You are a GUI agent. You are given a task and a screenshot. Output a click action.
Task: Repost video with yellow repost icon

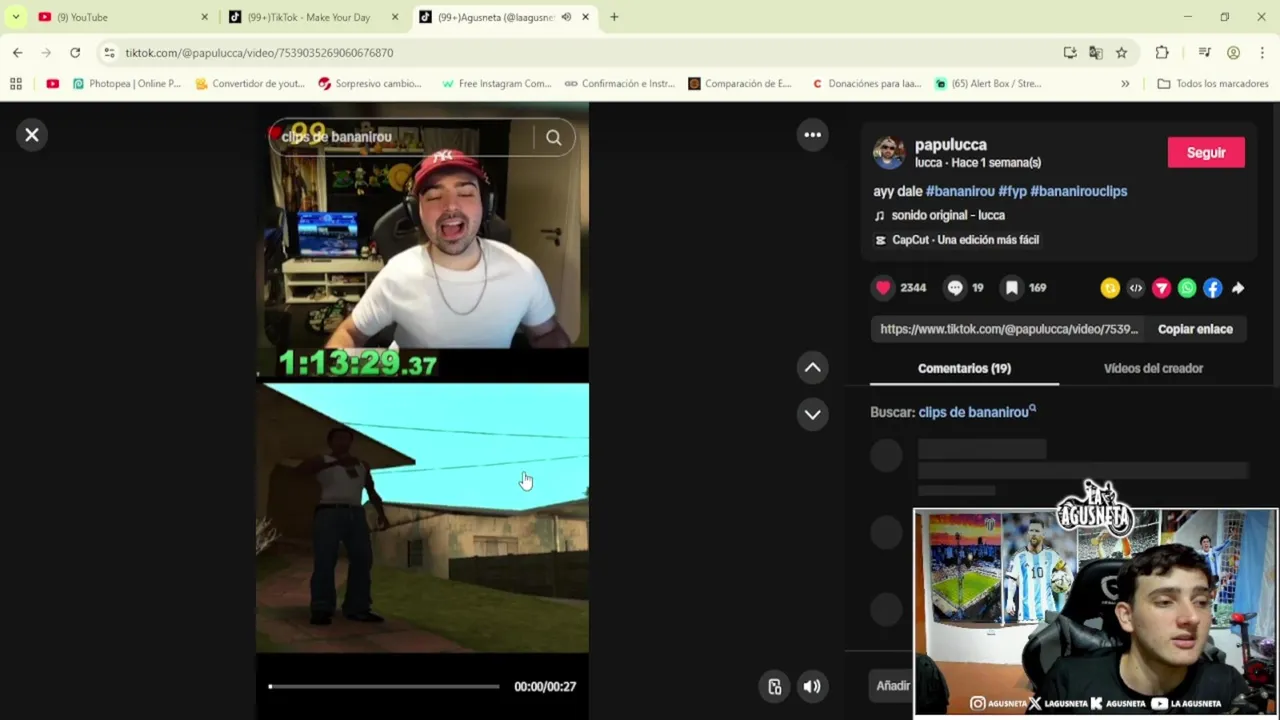pos(1110,288)
